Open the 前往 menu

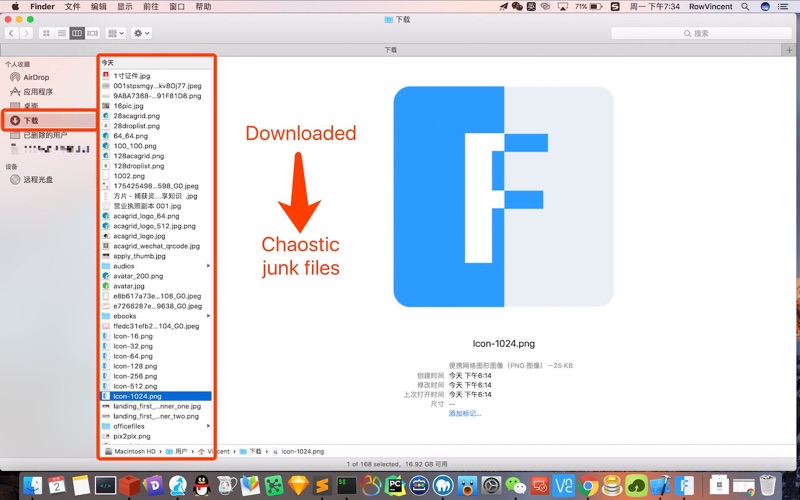click(x=151, y=7)
